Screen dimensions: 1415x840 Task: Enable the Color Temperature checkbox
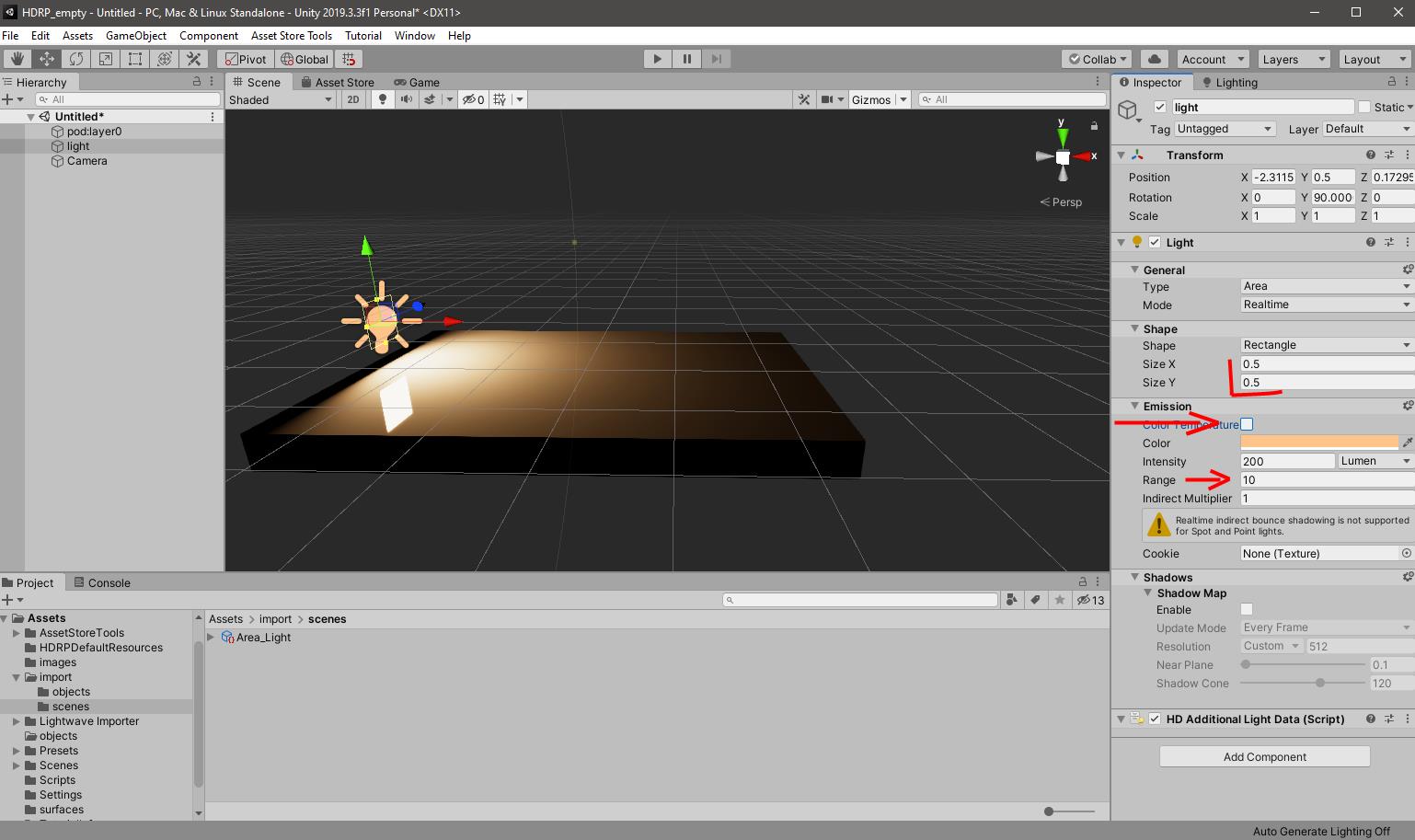click(1247, 424)
